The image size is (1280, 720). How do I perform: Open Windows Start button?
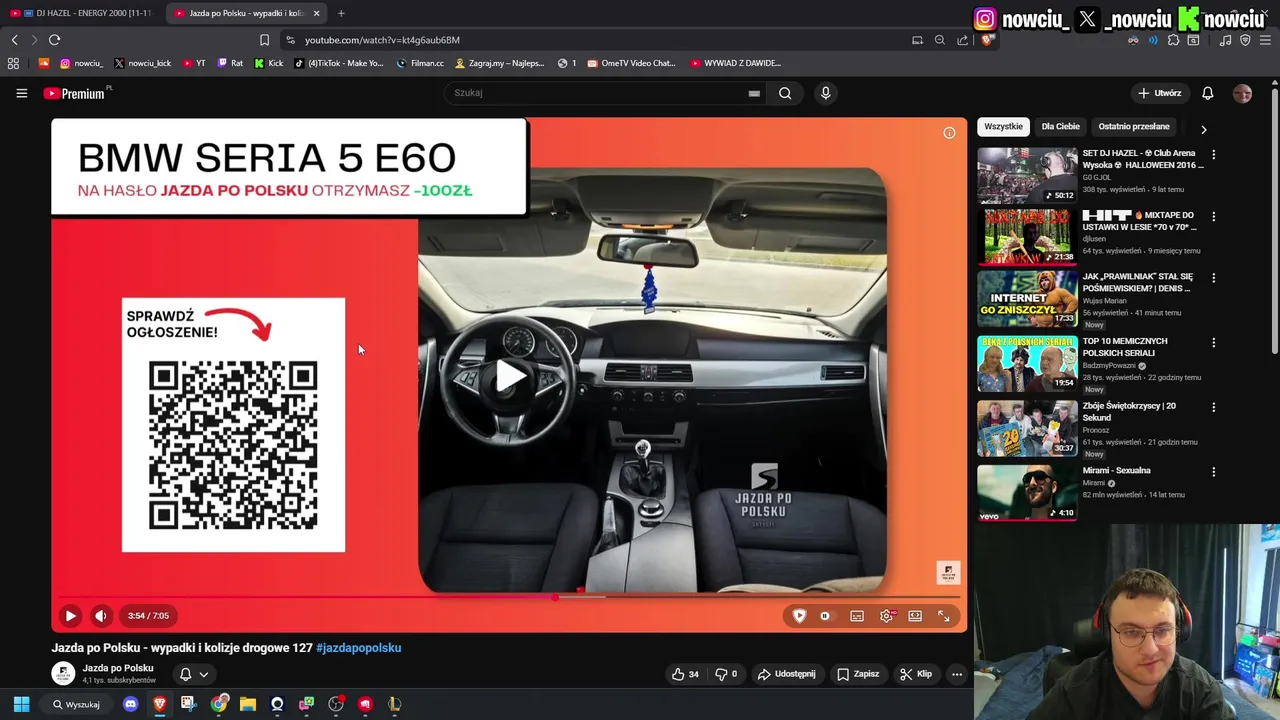click(x=21, y=704)
